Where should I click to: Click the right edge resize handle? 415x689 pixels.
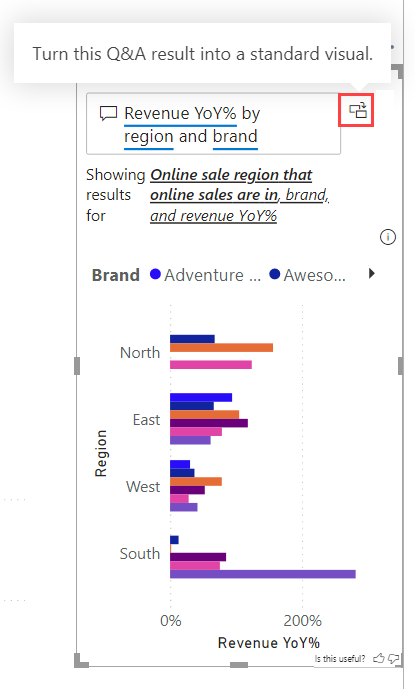pyautogui.click(x=400, y=366)
